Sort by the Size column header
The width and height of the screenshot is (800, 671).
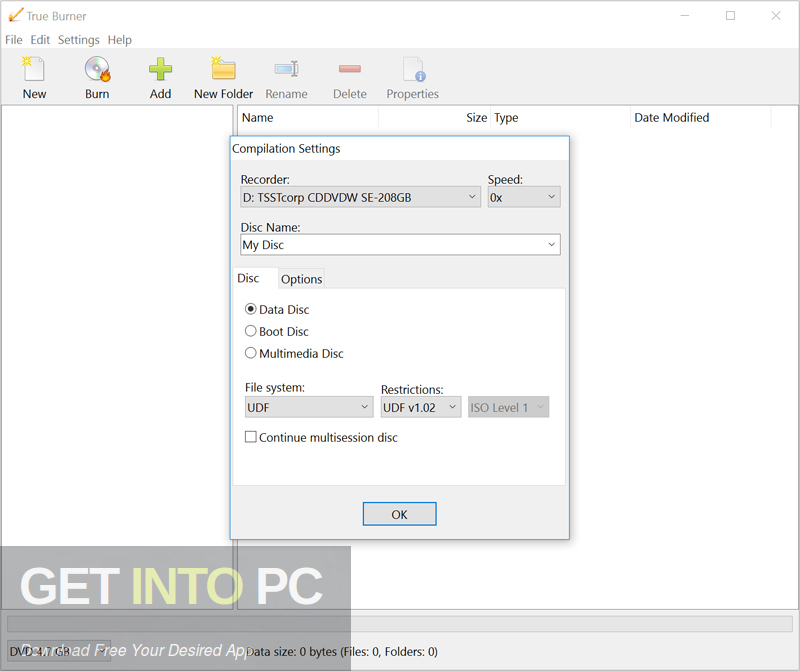pyautogui.click(x=435, y=117)
